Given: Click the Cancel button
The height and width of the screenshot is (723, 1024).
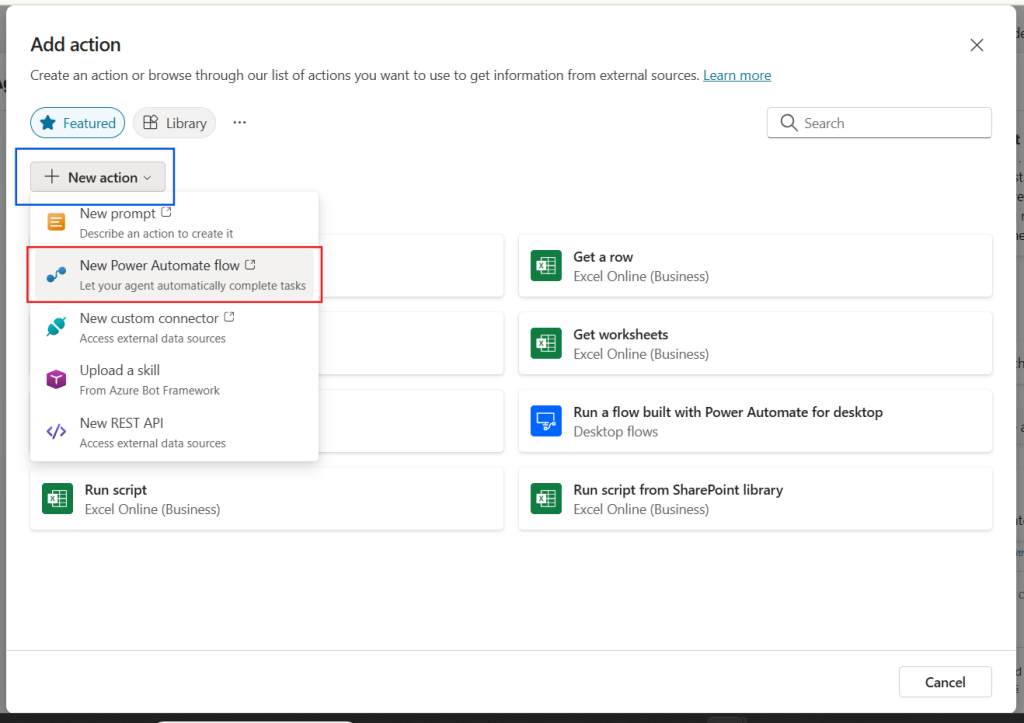Looking at the screenshot, I should tap(944, 681).
